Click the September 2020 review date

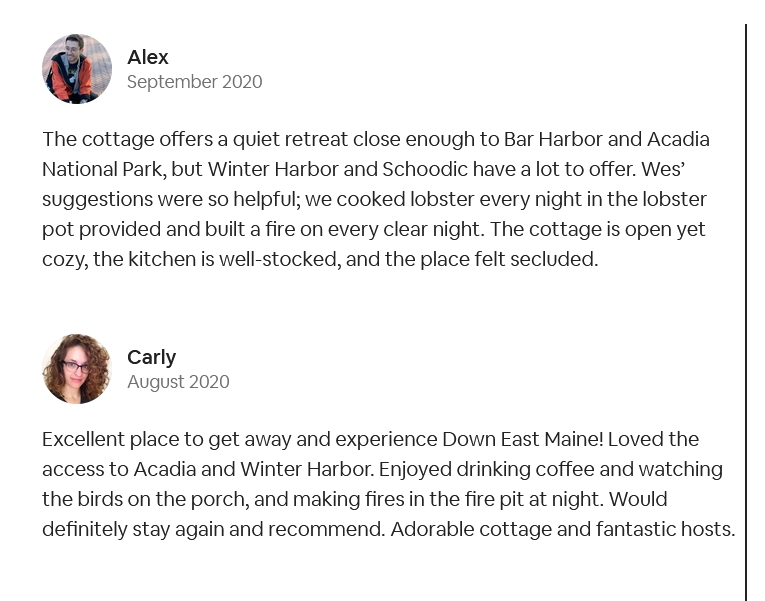[195, 82]
